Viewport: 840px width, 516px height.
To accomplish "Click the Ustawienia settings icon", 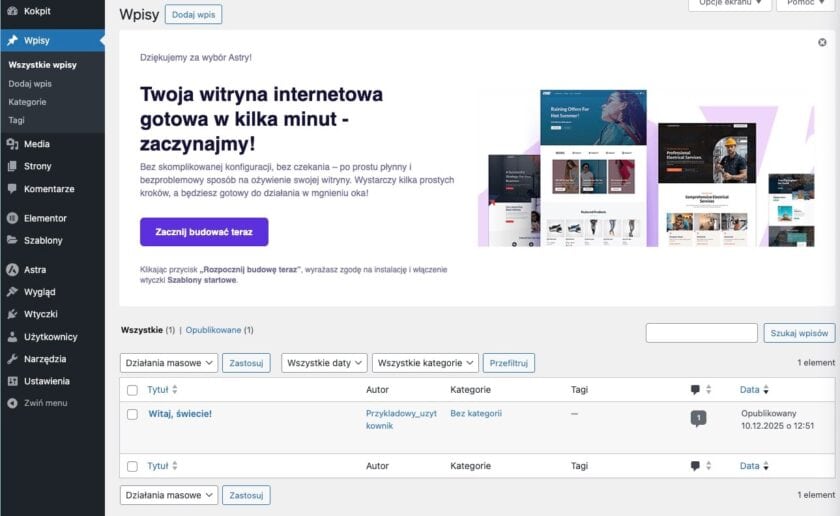I will (12, 381).
